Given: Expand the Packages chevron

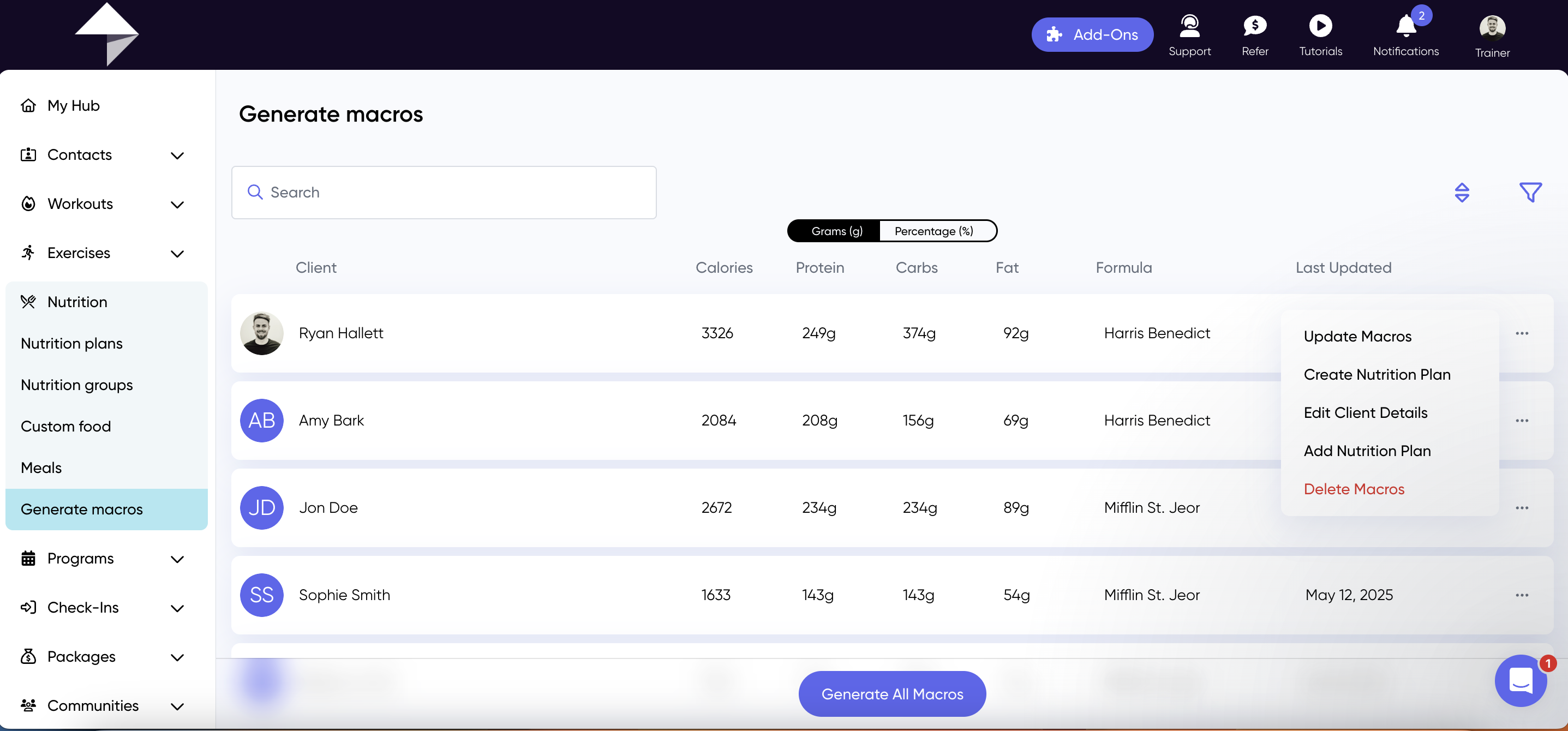Looking at the screenshot, I should 177,657.
